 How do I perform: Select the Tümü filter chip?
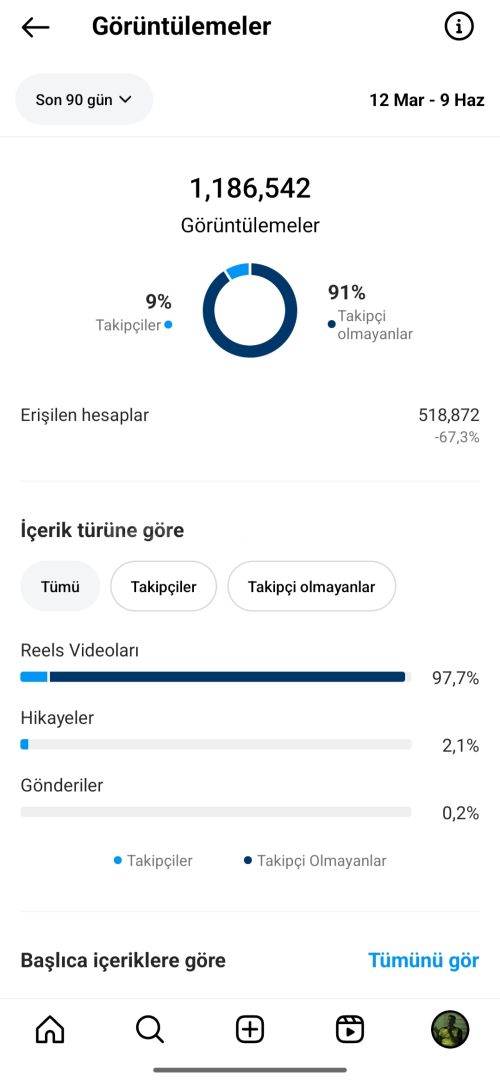pyautogui.click(x=61, y=587)
